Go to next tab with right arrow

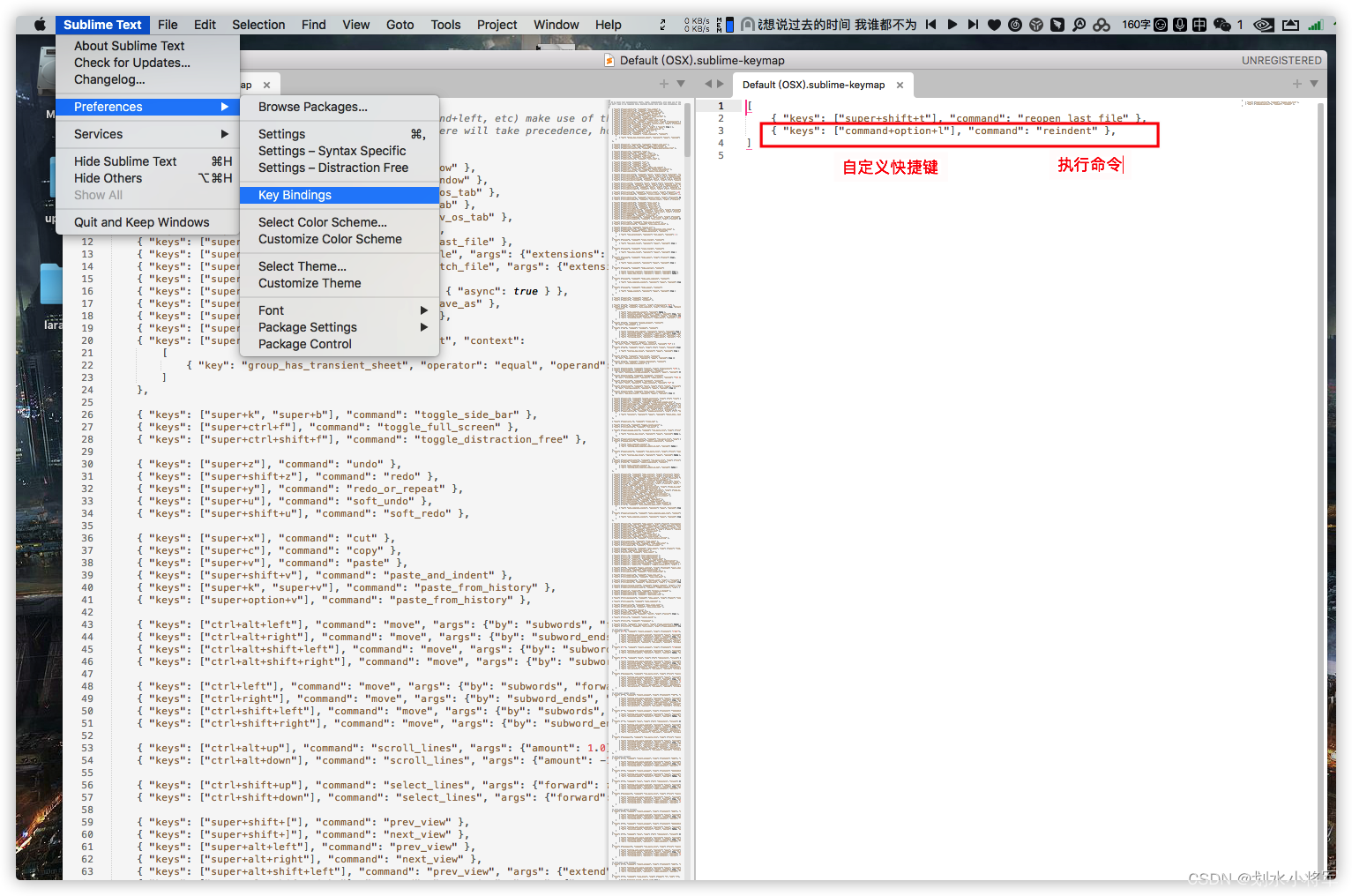click(720, 84)
